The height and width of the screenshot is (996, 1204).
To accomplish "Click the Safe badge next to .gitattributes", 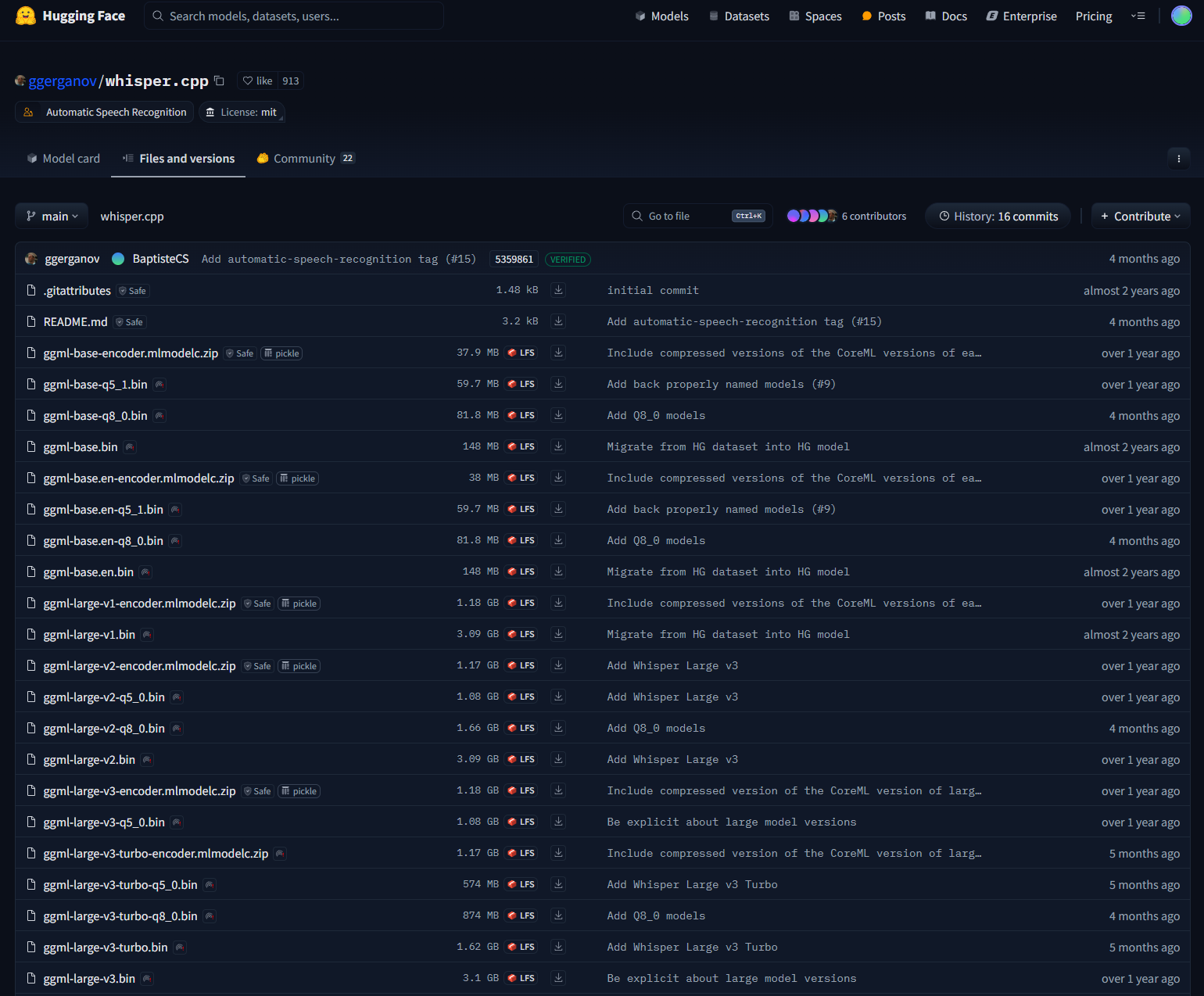I will click(133, 291).
